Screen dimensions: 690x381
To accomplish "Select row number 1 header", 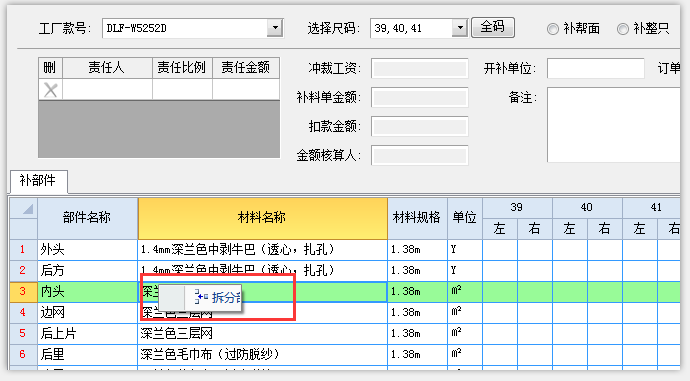I will [23, 250].
